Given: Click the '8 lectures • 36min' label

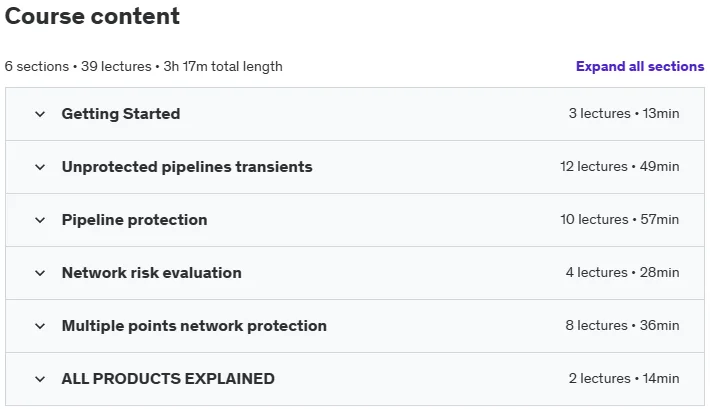Looking at the screenshot, I should [622, 325].
